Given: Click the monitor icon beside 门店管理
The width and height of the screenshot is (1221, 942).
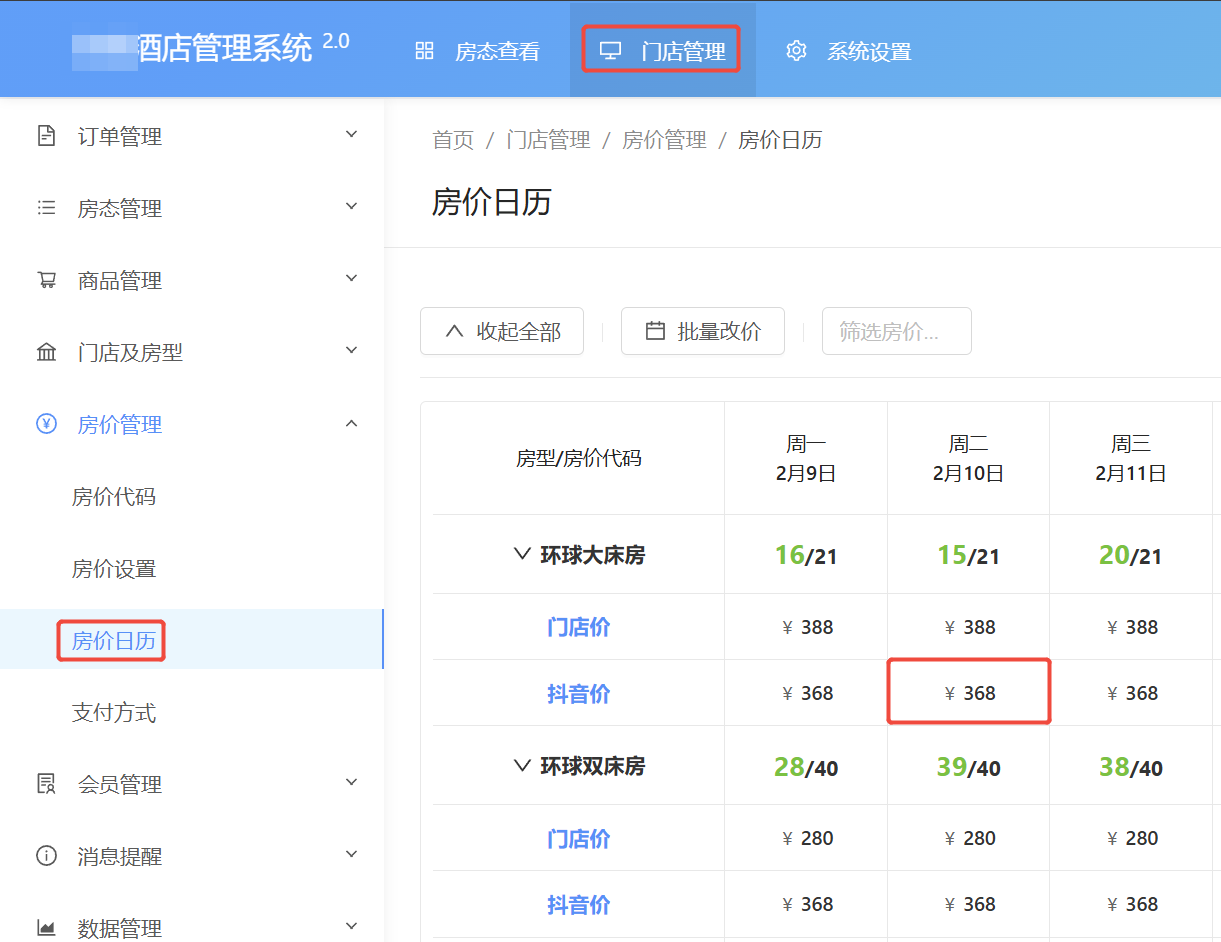Looking at the screenshot, I should 610,51.
